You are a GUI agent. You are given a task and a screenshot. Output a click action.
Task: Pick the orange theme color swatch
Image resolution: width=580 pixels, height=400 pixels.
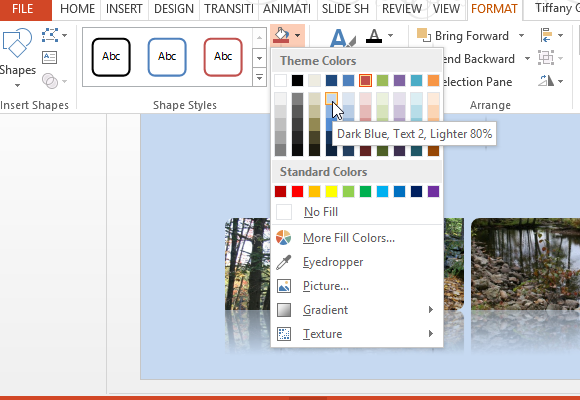pyautogui.click(x=434, y=80)
